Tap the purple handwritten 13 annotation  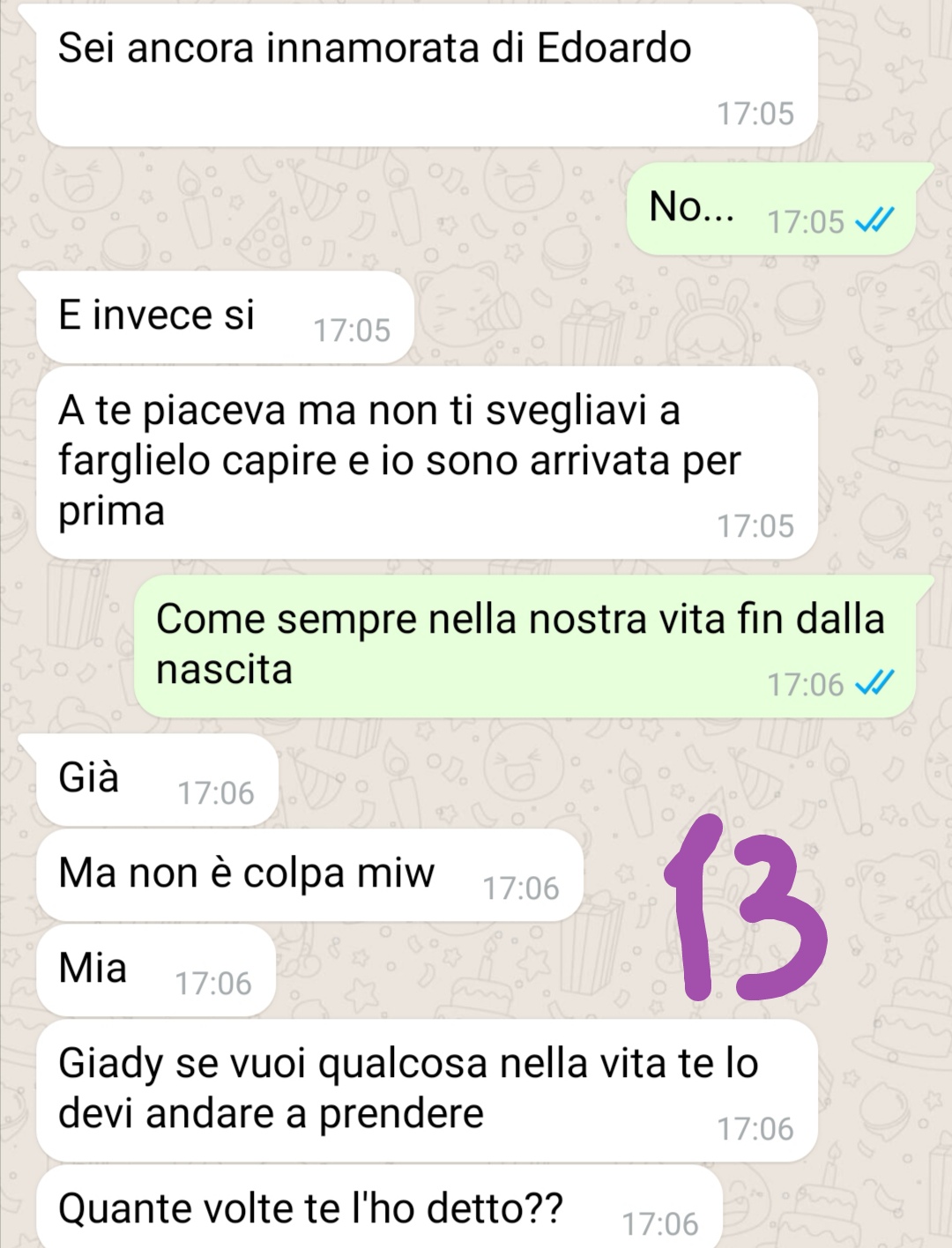pyautogui.click(x=745, y=908)
